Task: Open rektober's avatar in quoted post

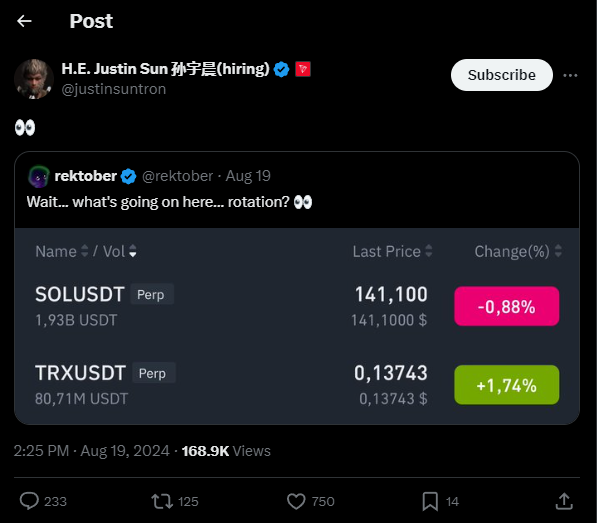Action: [x=39, y=176]
